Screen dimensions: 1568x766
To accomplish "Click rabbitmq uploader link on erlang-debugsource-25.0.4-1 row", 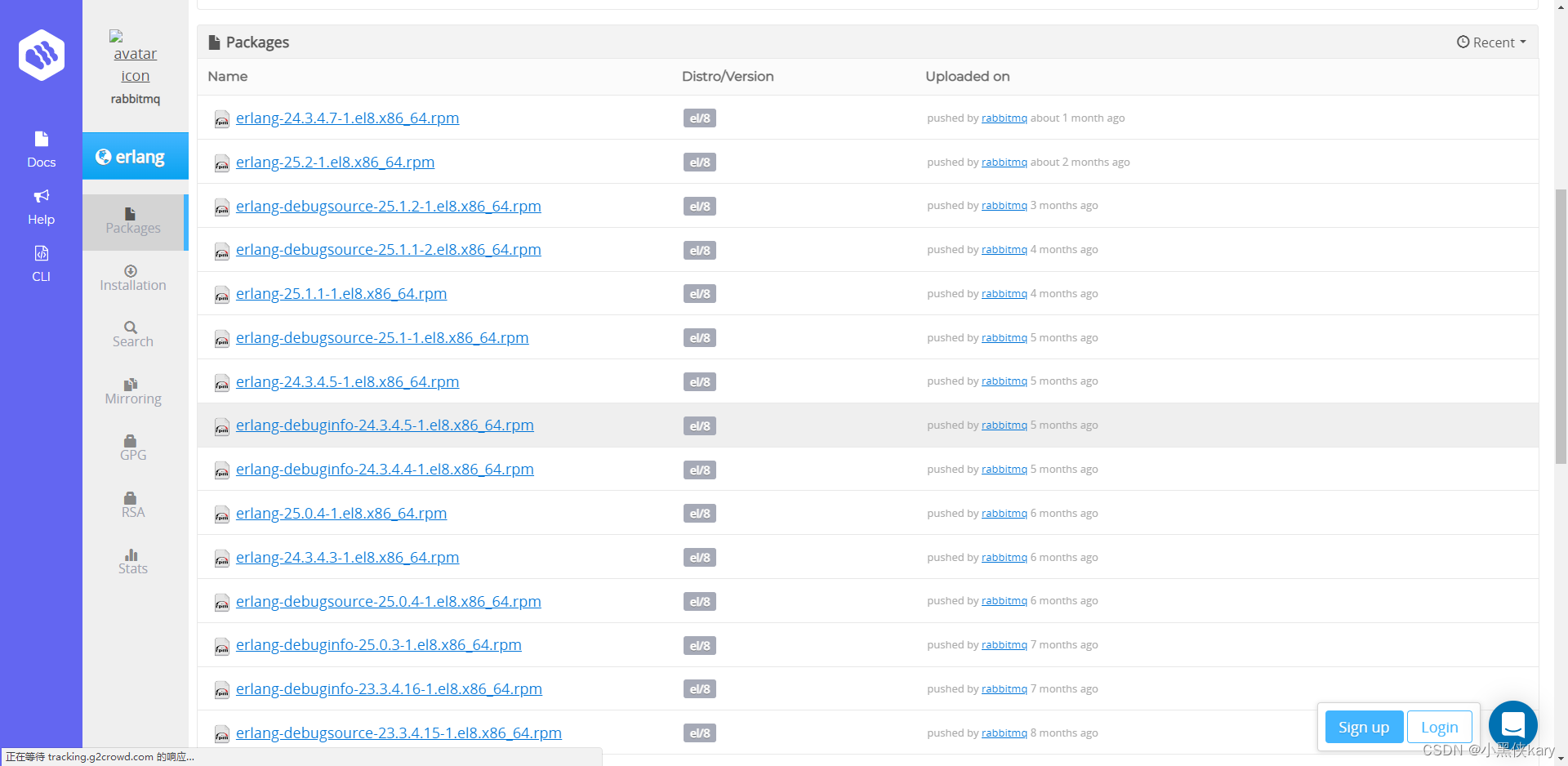I will click(1004, 601).
